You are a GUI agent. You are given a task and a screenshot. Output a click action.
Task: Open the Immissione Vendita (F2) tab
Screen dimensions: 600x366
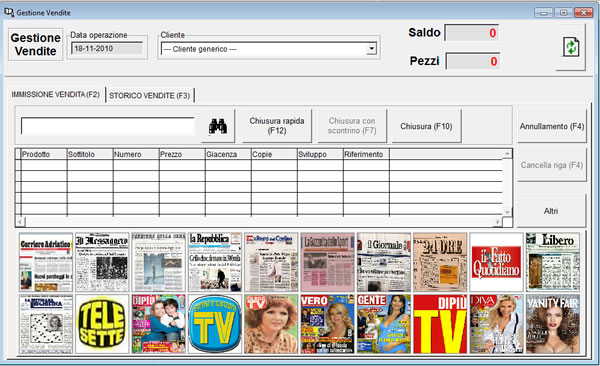56,95
